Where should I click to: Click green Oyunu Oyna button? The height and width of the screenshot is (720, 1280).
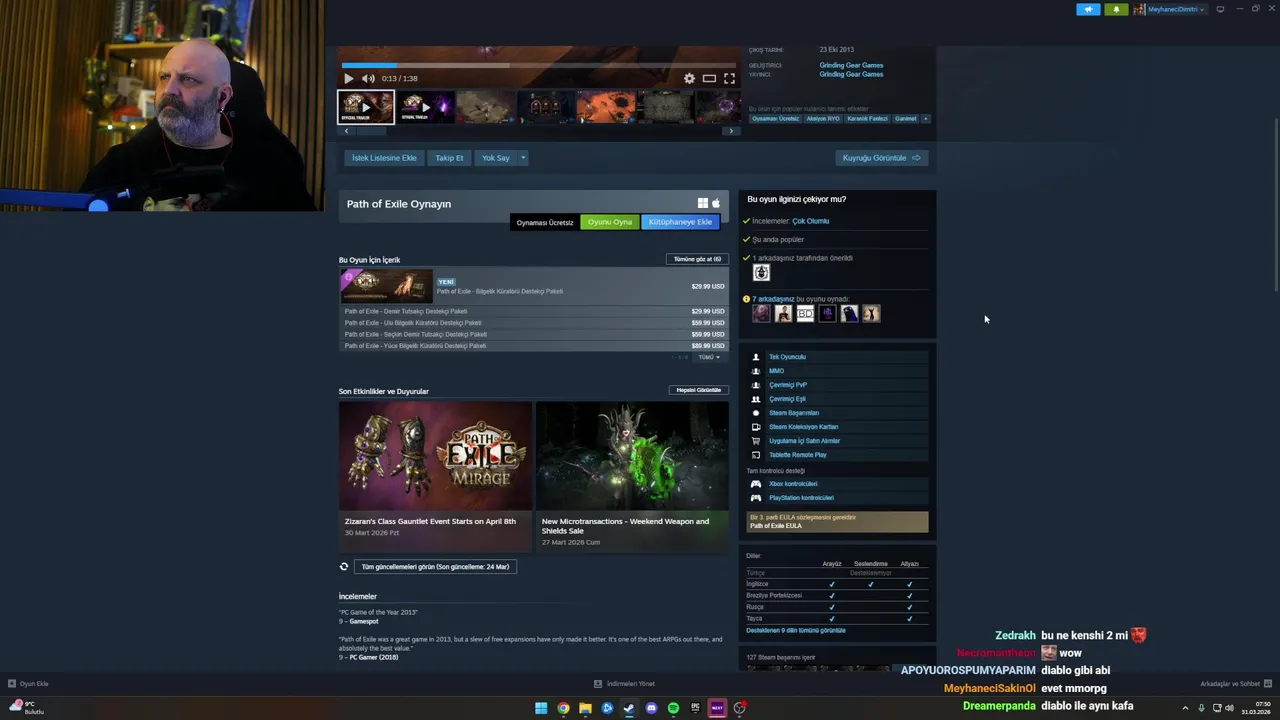pyautogui.click(x=610, y=222)
